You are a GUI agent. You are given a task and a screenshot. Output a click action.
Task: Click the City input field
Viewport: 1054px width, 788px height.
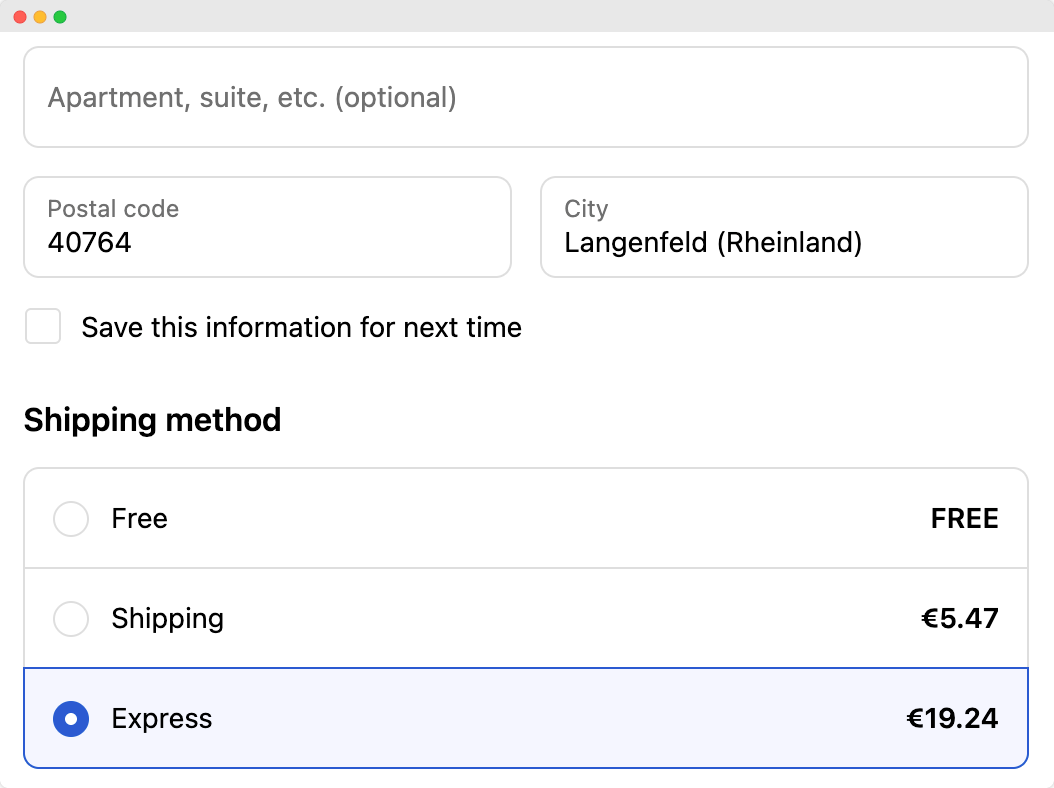(x=784, y=228)
